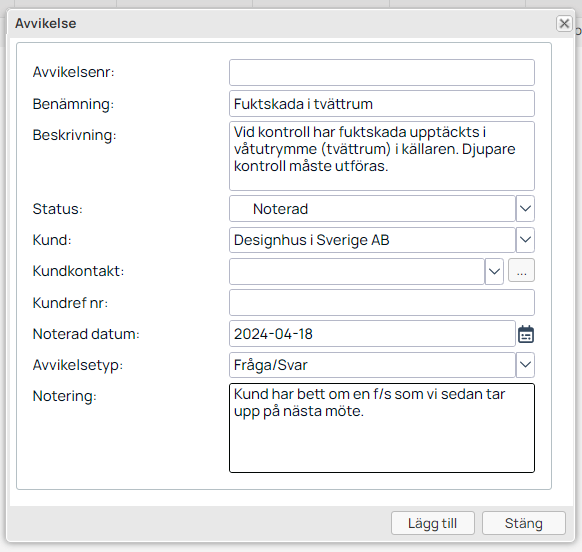Click the Avvikelse dialog title bar
Screen dimensions: 582x552
click(x=282, y=23)
